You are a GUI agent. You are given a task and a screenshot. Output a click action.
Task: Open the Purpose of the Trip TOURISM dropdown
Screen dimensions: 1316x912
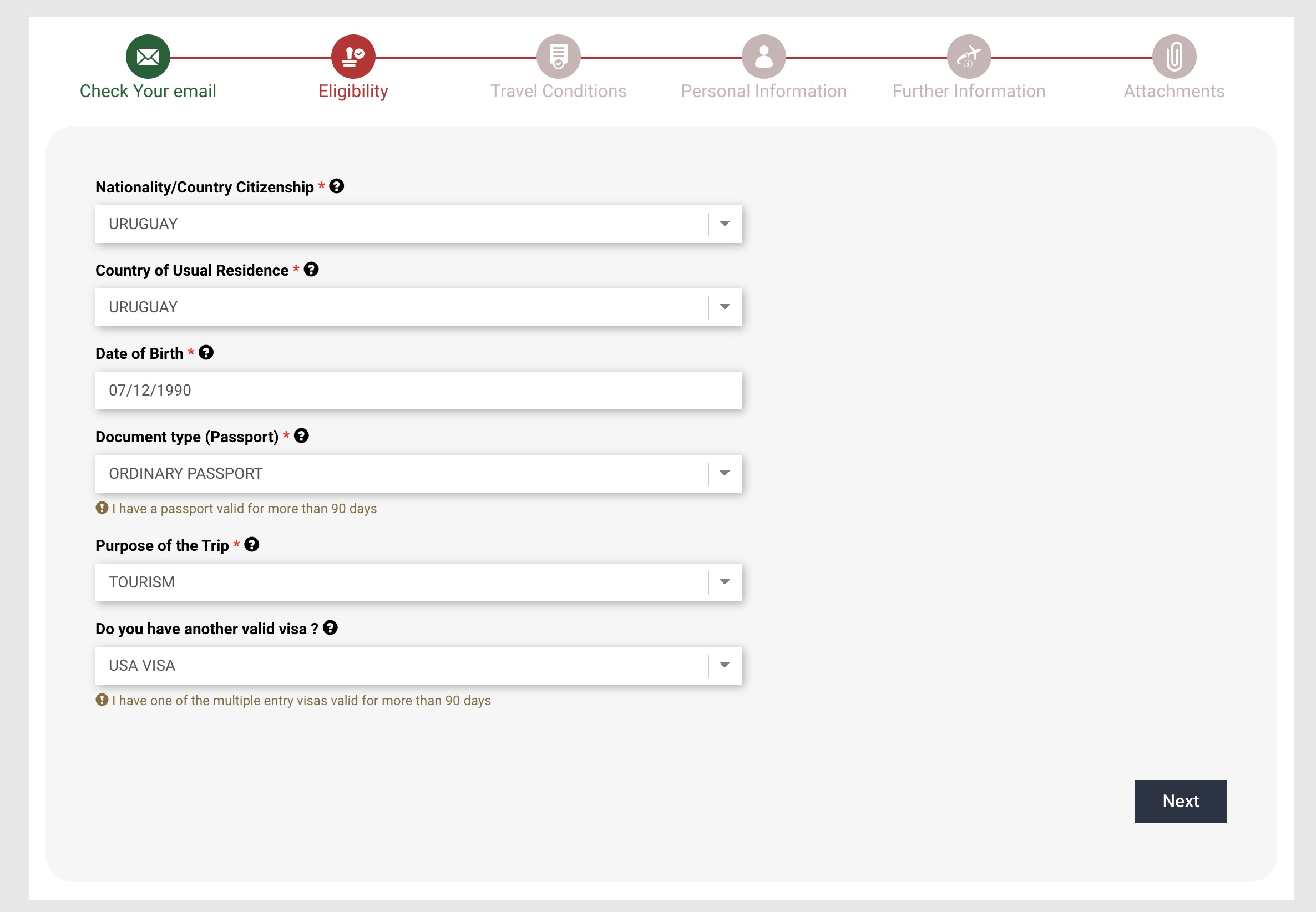tap(724, 582)
